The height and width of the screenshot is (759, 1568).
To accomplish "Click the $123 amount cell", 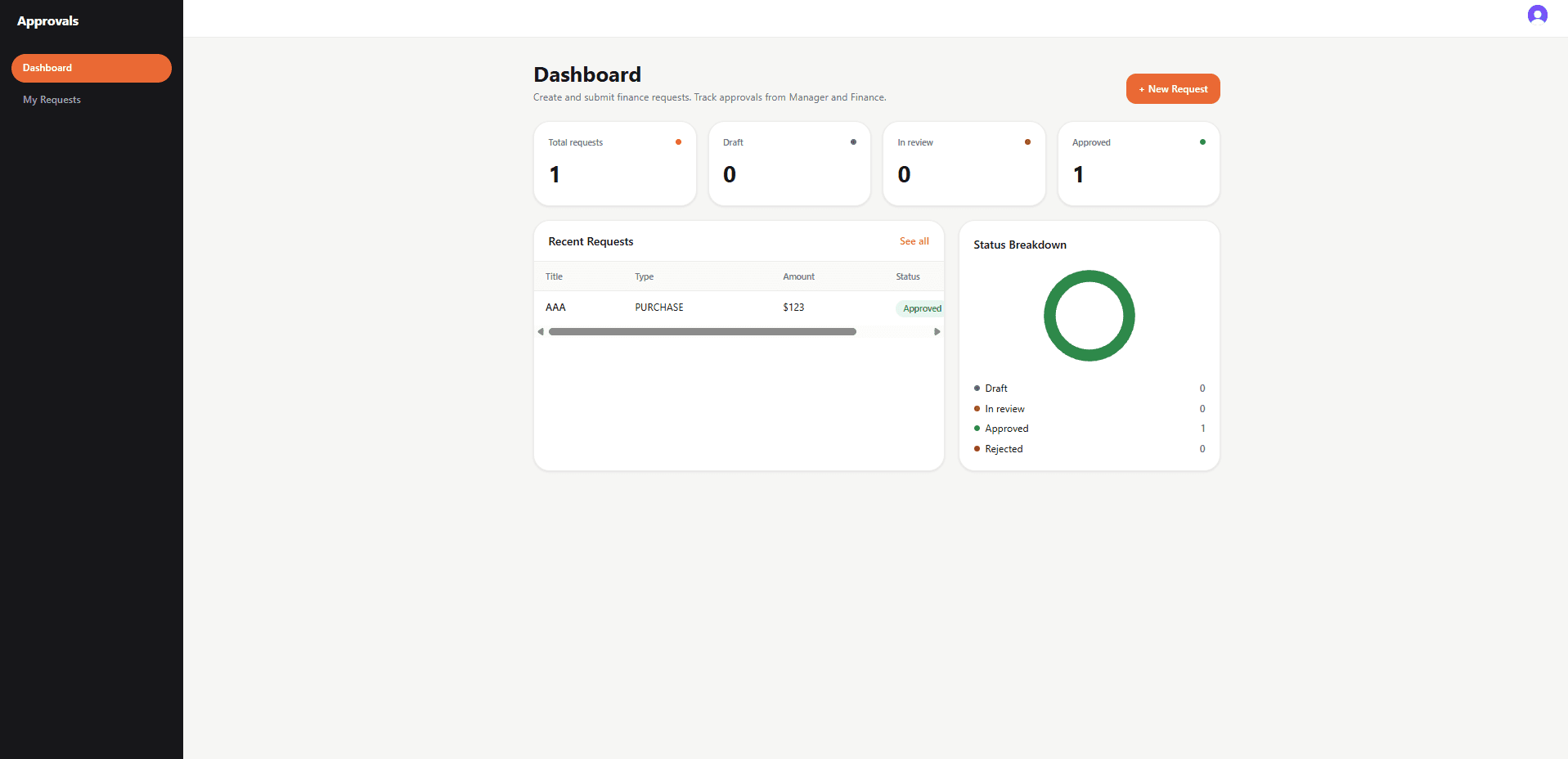I will 793,308.
